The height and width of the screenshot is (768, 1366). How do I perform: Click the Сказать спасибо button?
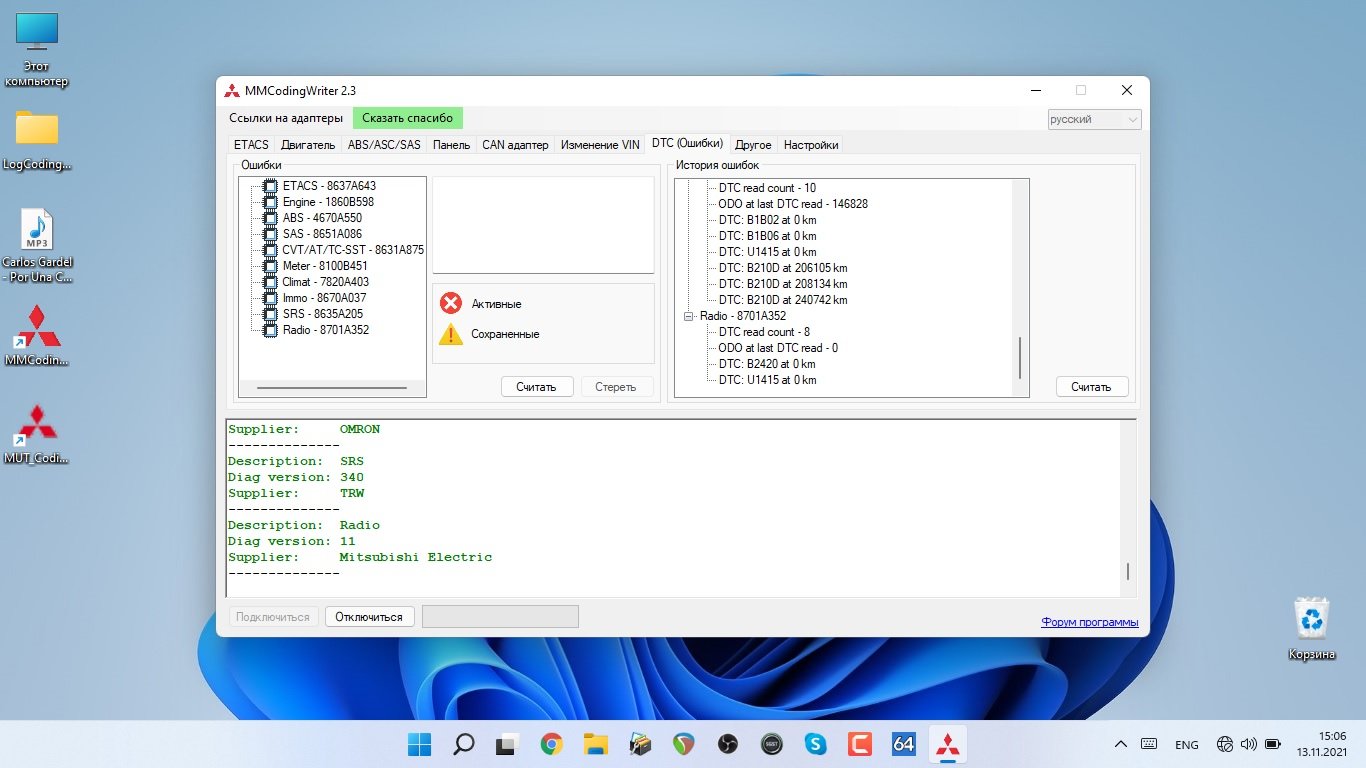(x=408, y=118)
